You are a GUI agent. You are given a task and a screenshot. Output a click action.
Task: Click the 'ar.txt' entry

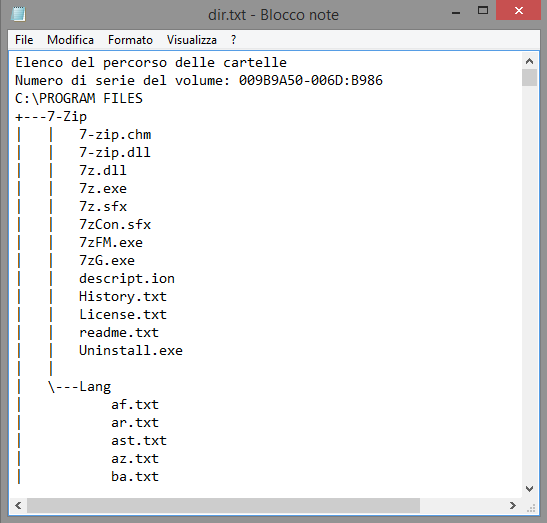[x=135, y=423]
